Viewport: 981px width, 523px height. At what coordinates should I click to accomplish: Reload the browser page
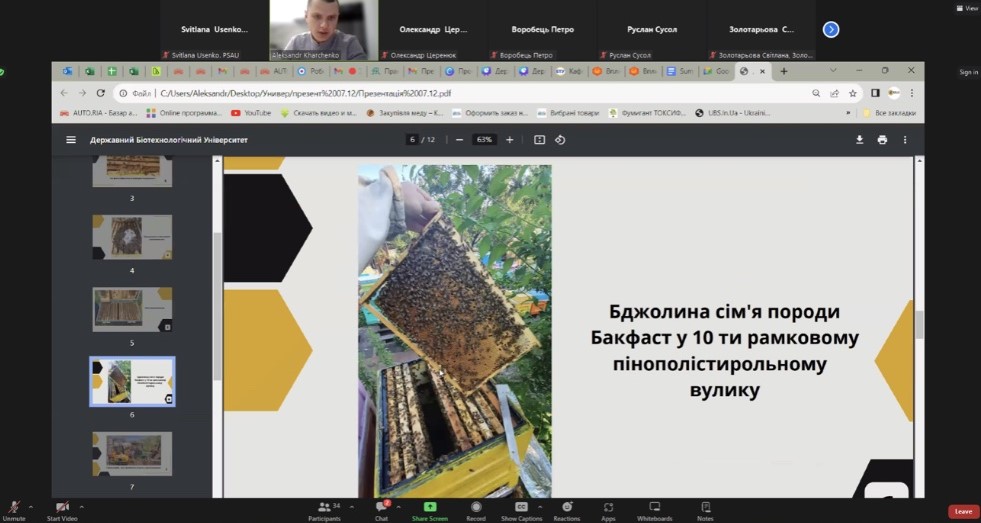pyautogui.click(x=100, y=93)
